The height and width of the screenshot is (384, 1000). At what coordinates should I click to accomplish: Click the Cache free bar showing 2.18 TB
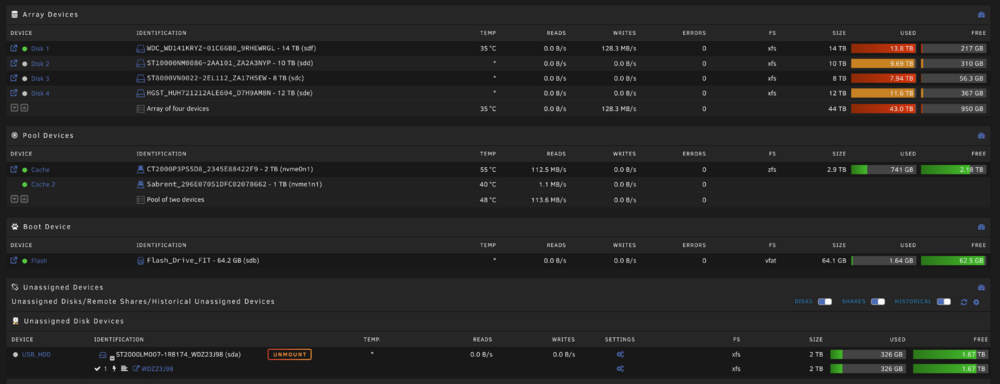(953, 170)
